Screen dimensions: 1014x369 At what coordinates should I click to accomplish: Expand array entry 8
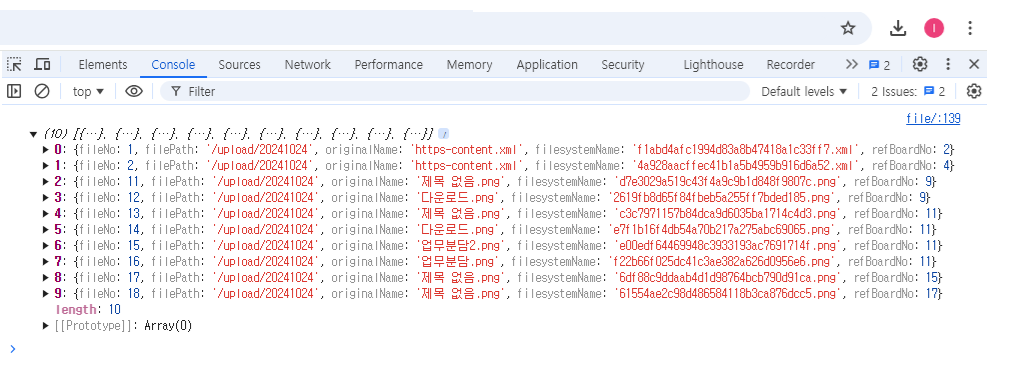click(x=46, y=278)
